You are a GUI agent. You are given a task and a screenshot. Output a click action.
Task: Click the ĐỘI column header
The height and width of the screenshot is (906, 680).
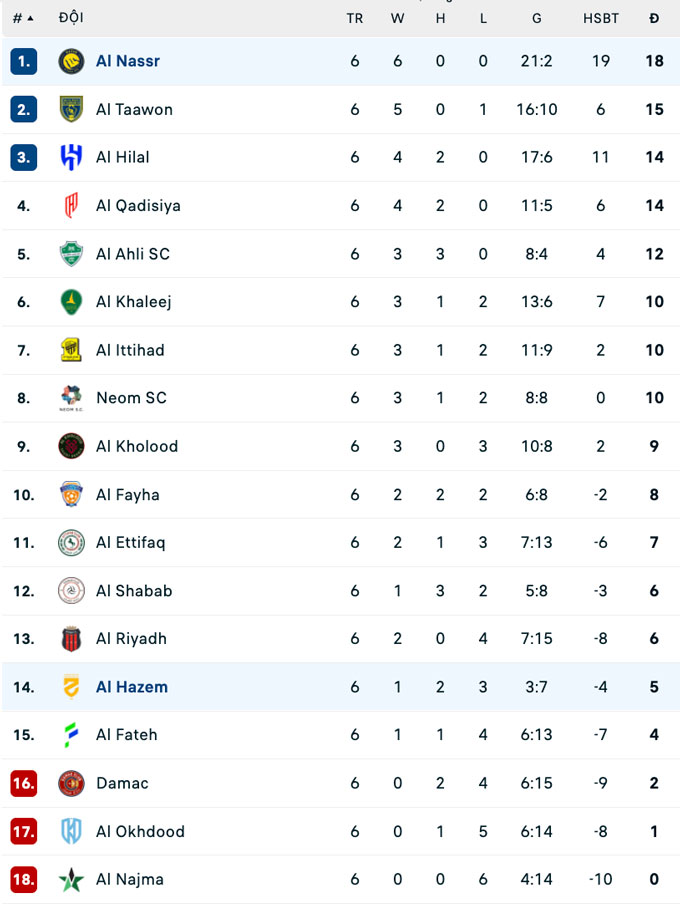pos(71,18)
